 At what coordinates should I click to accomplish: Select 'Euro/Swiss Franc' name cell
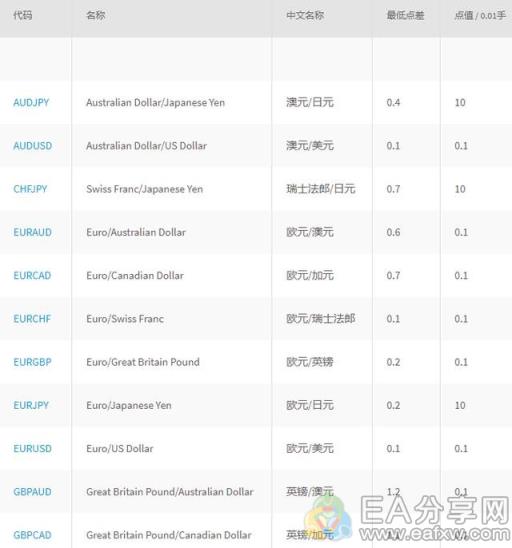click(x=125, y=319)
